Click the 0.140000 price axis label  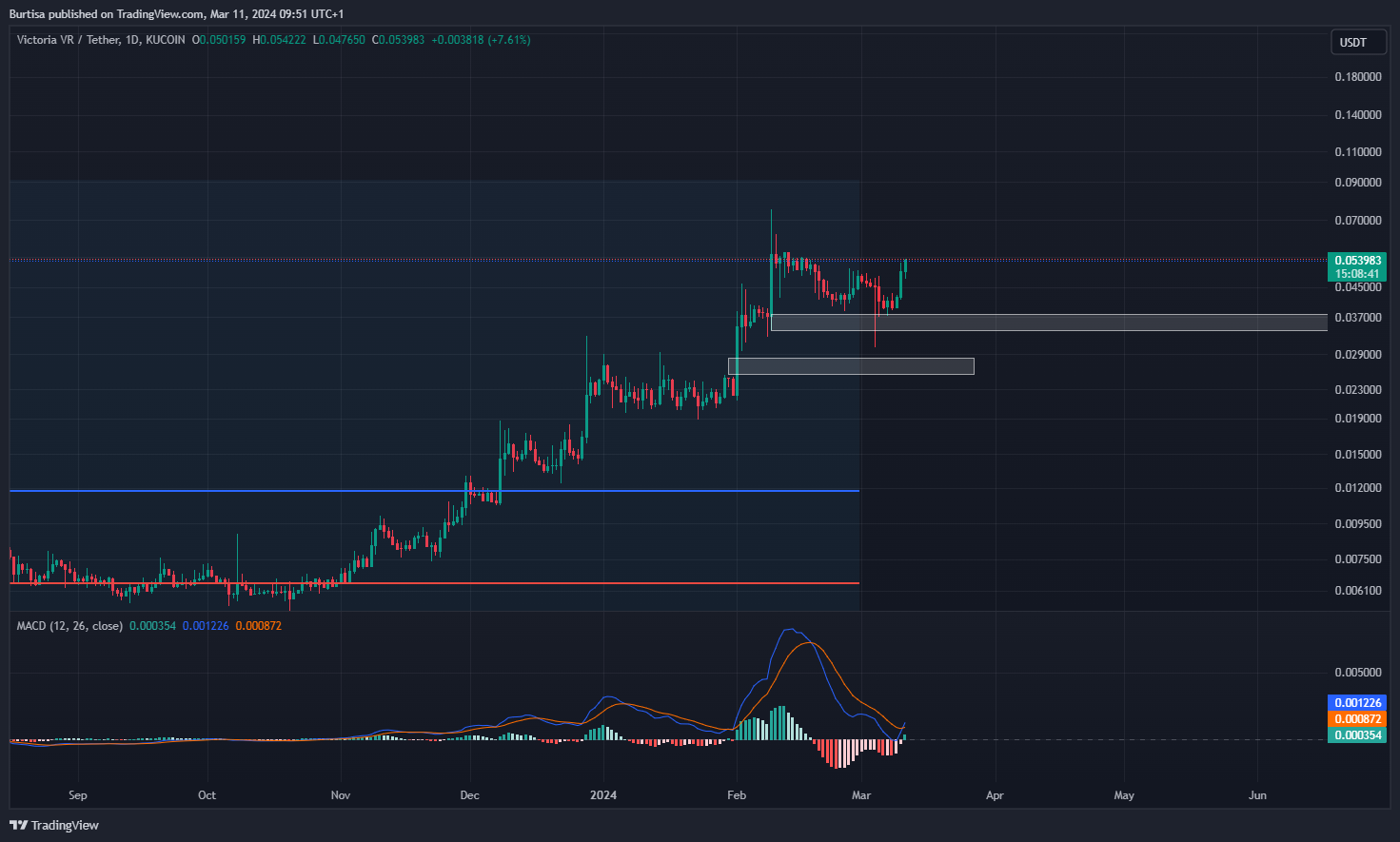coord(1358,115)
